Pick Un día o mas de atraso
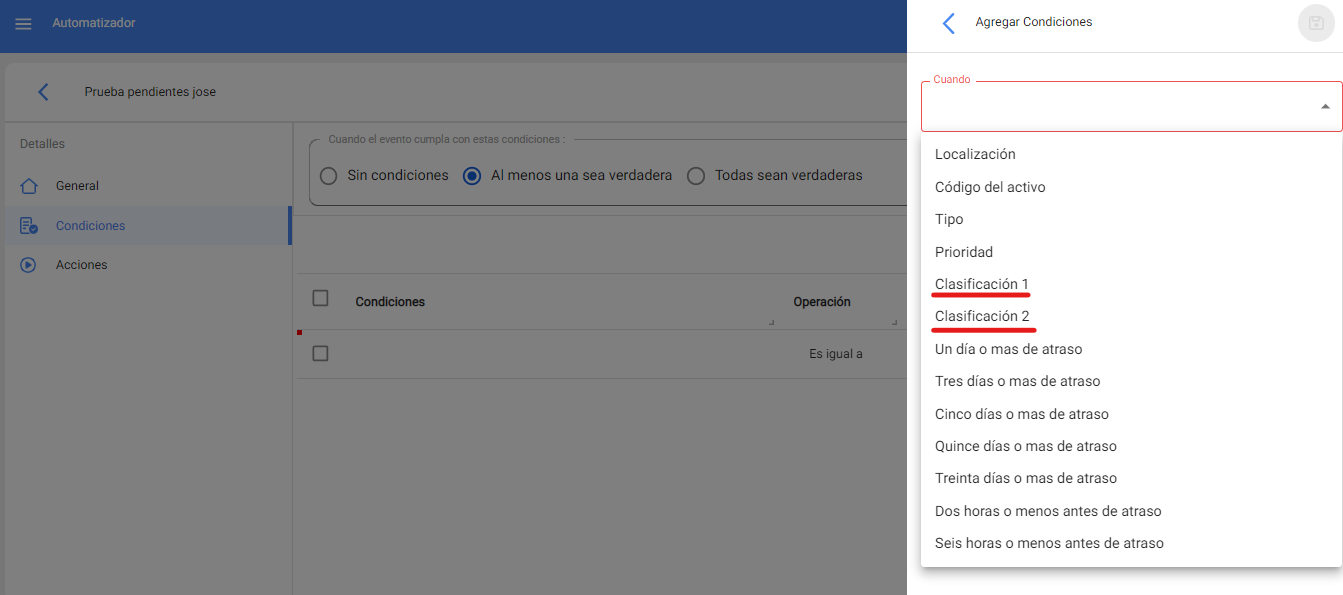 [1008, 350]
